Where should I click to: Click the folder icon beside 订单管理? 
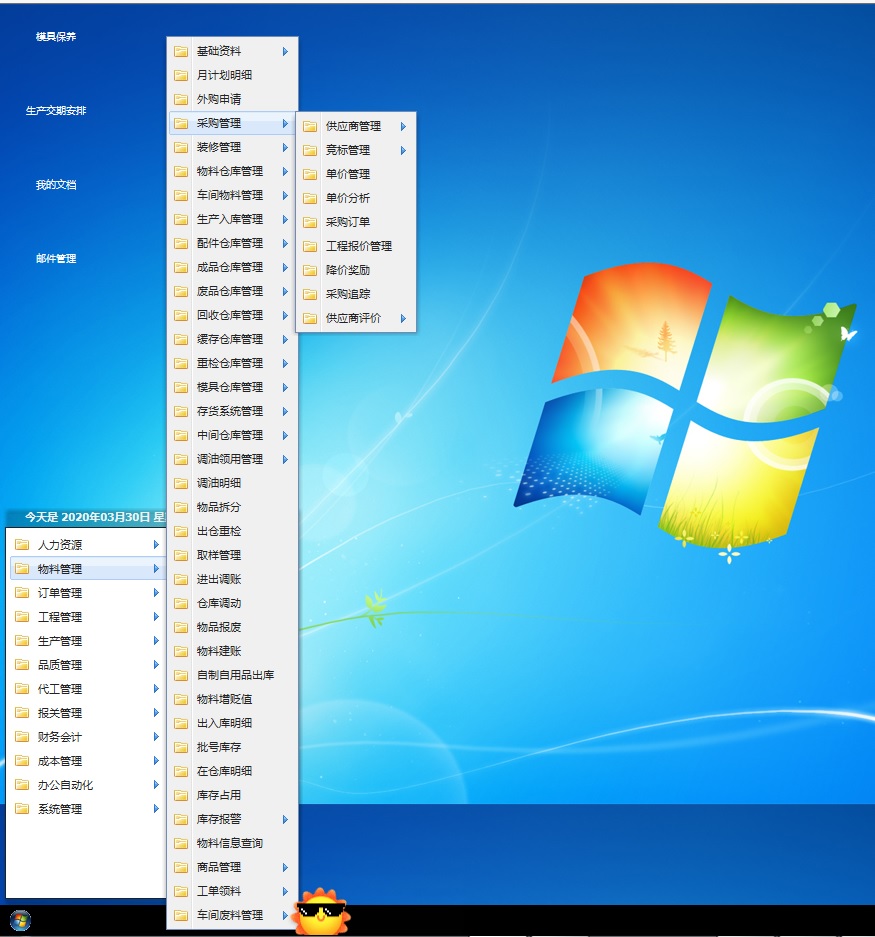(22, 593)
